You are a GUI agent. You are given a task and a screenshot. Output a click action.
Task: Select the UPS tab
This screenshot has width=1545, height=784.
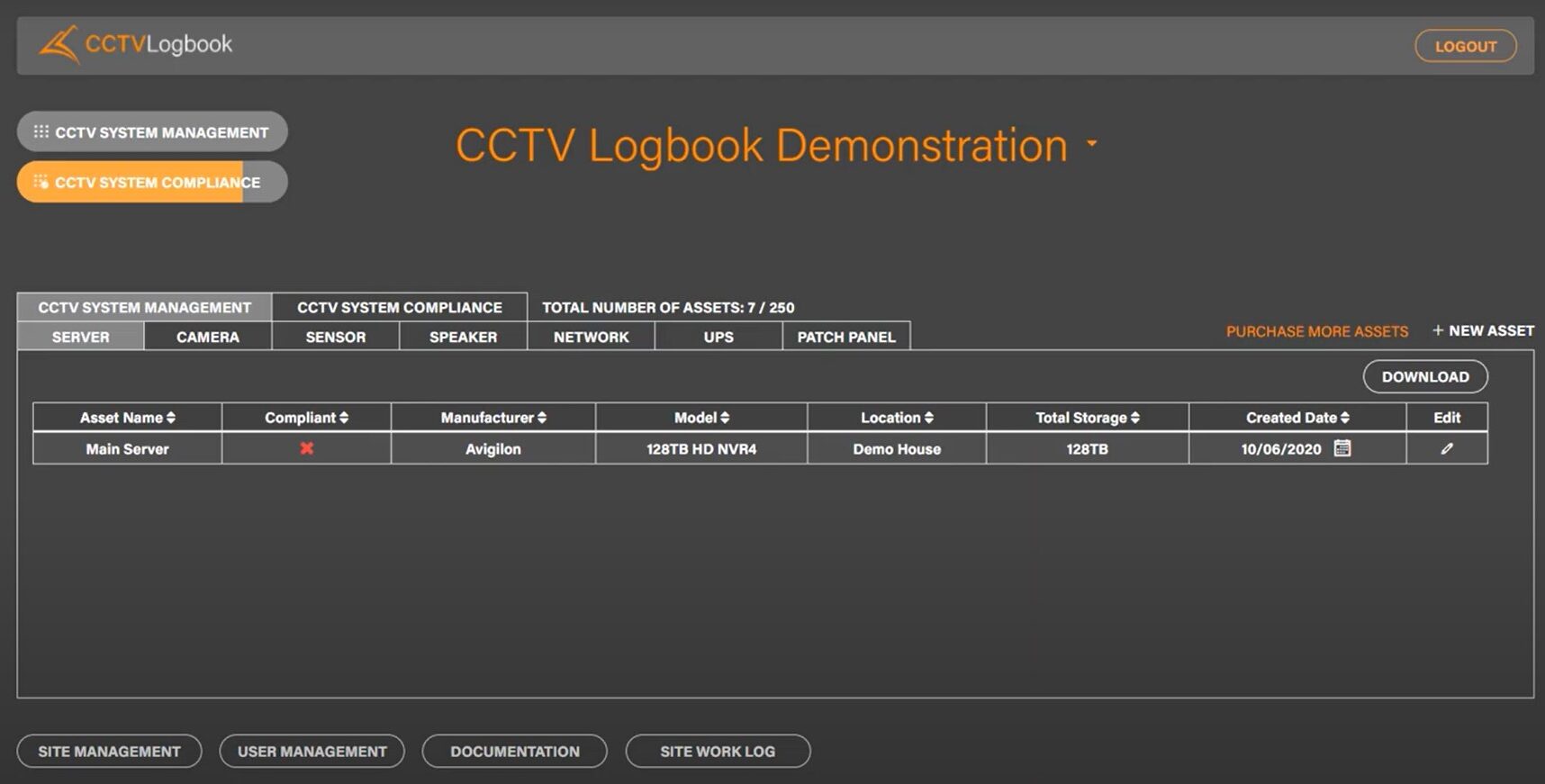[718, 337]
